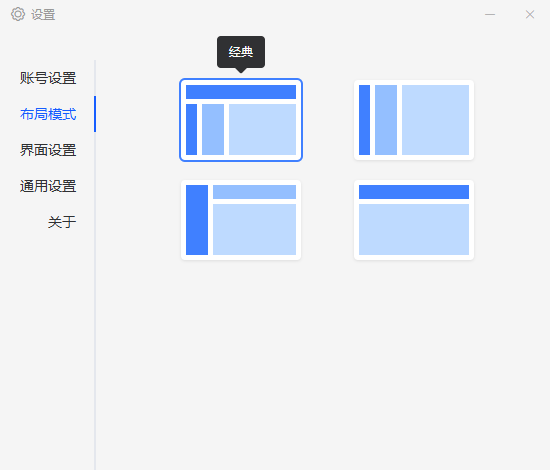
Task: Click the settings gear icon in title bar
Action: click(18, 14)
